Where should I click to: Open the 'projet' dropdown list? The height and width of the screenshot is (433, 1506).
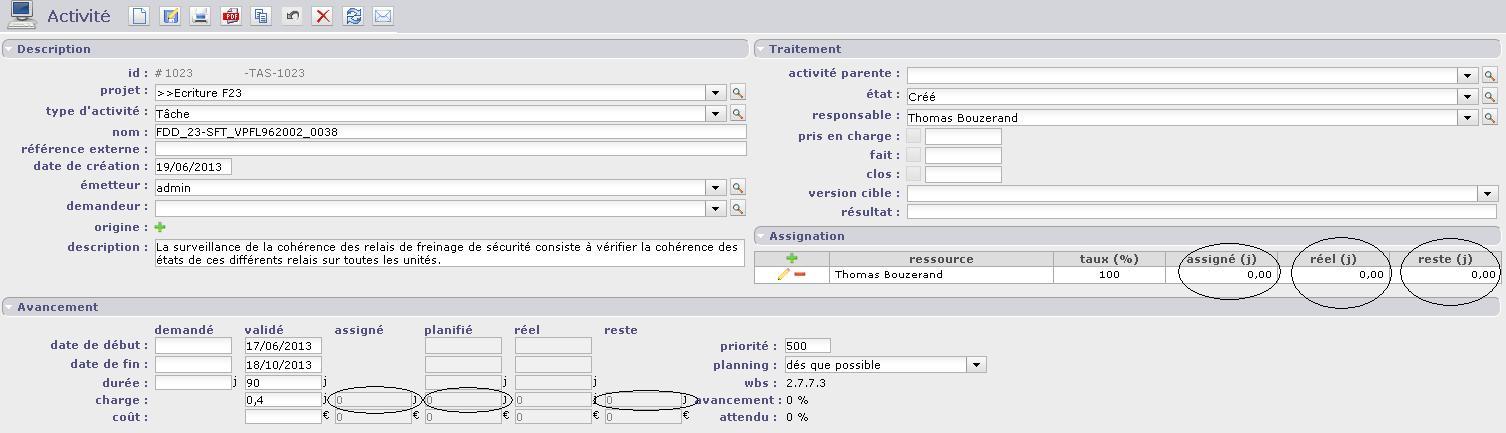pos(715,93)
